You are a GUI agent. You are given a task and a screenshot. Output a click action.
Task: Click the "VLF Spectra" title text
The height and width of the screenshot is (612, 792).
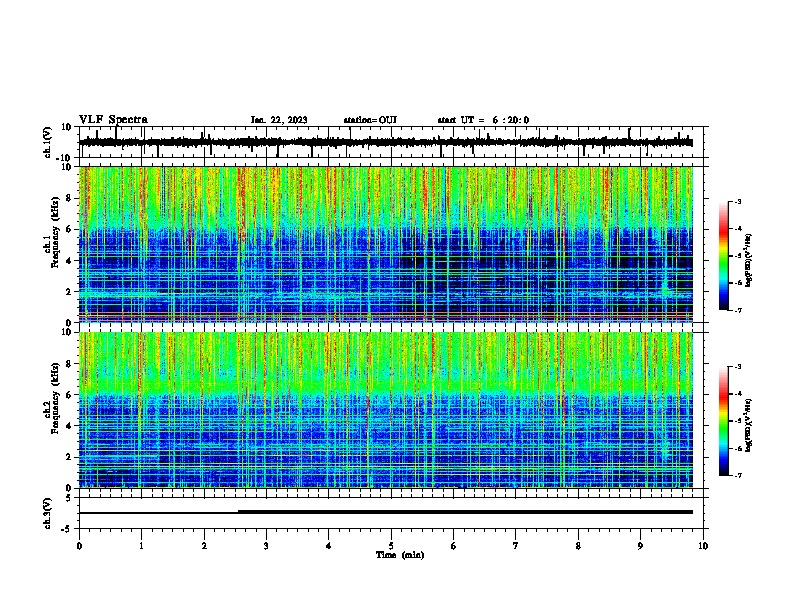tap(113, 120)
